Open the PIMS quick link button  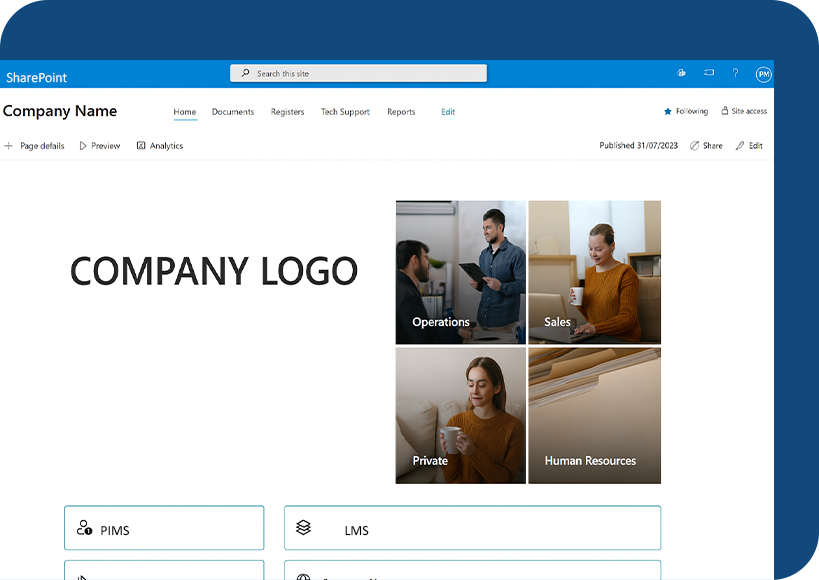pyautogui.click(x=164, y=528)
